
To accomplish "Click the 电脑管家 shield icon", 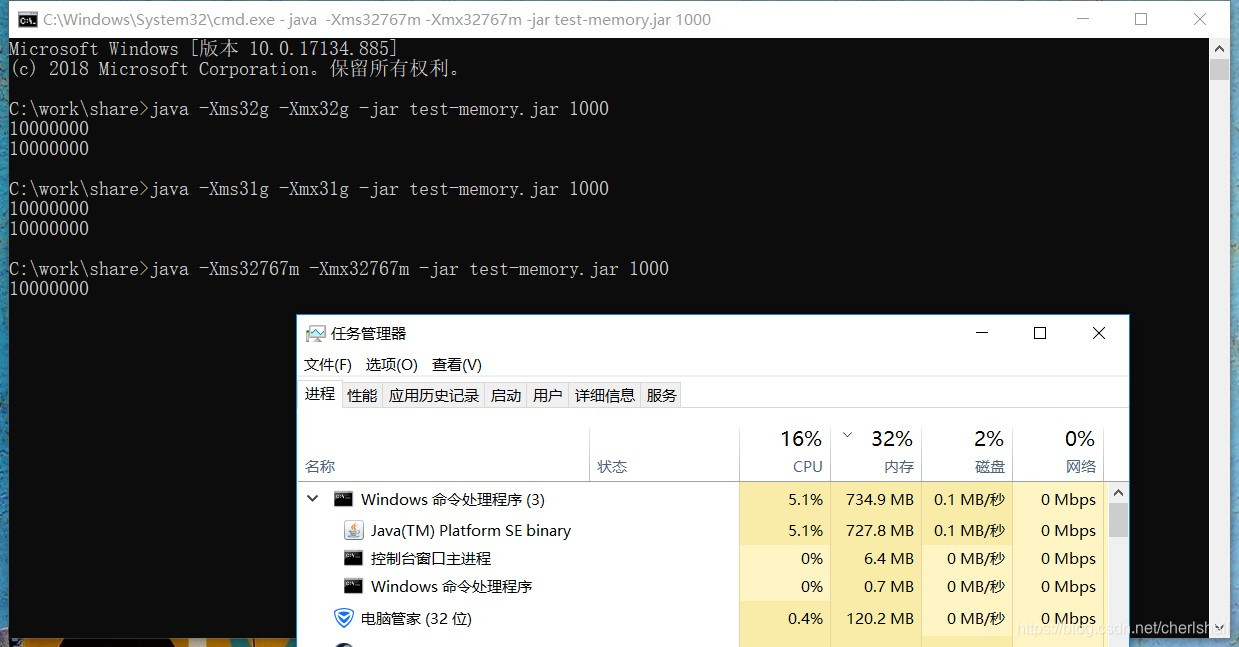I will pos(344,618).
